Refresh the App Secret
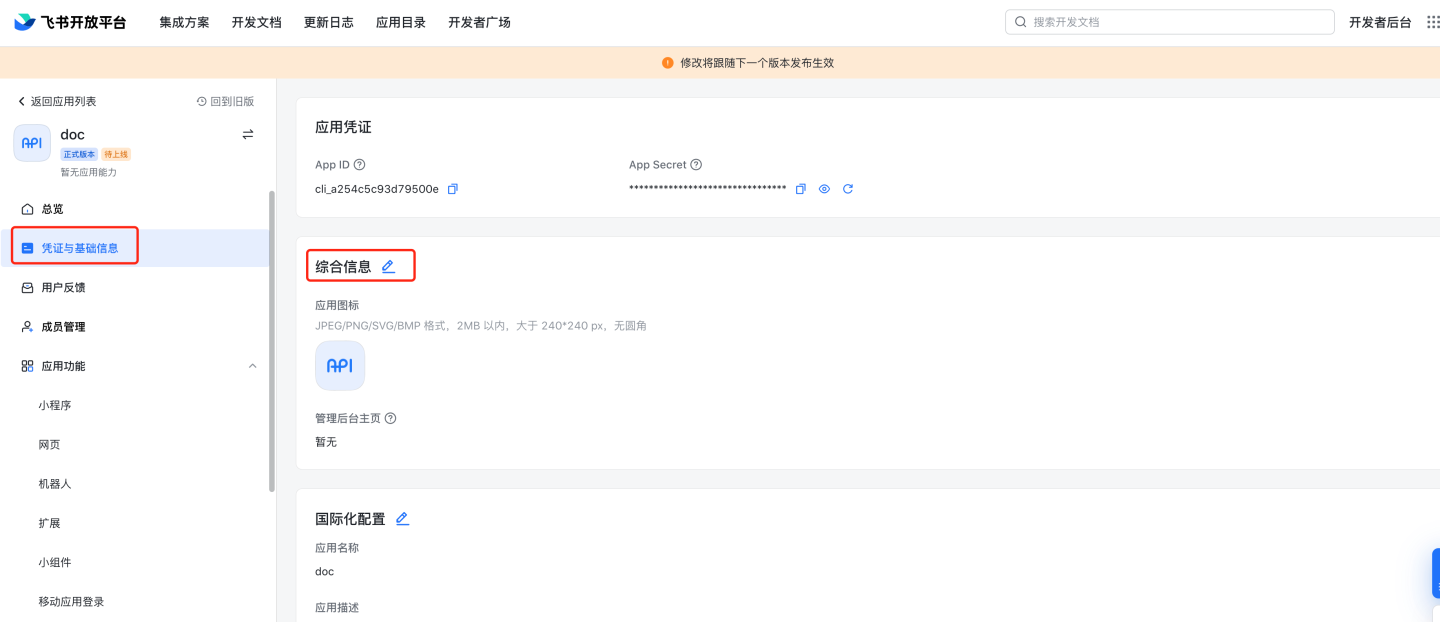 click(x=848, y=189)
